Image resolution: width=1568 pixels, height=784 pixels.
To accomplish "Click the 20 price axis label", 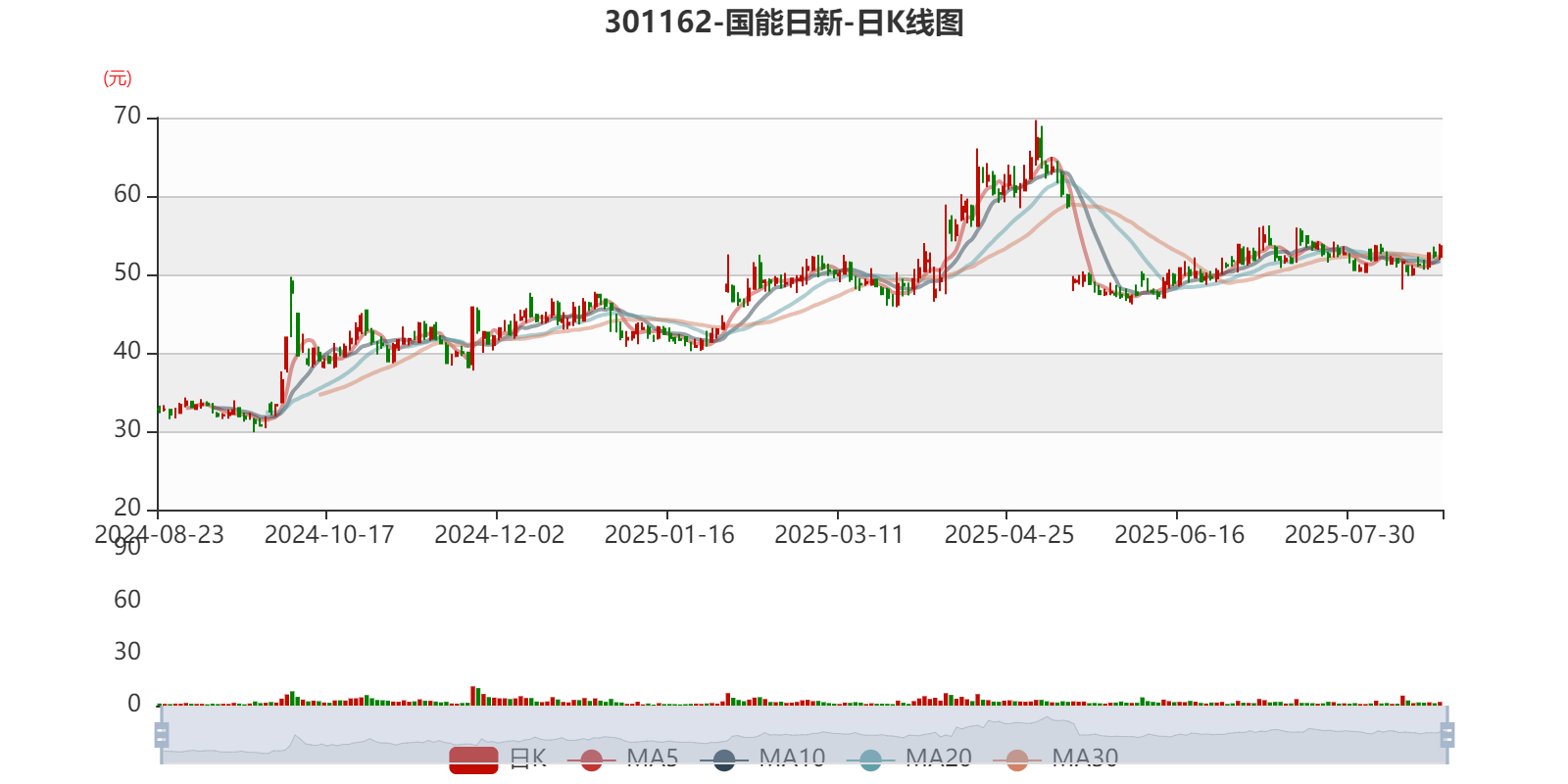I will pos(127,508).
